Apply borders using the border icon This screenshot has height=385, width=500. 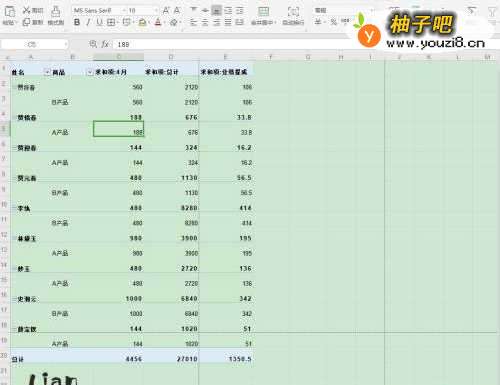pos(111,22)
